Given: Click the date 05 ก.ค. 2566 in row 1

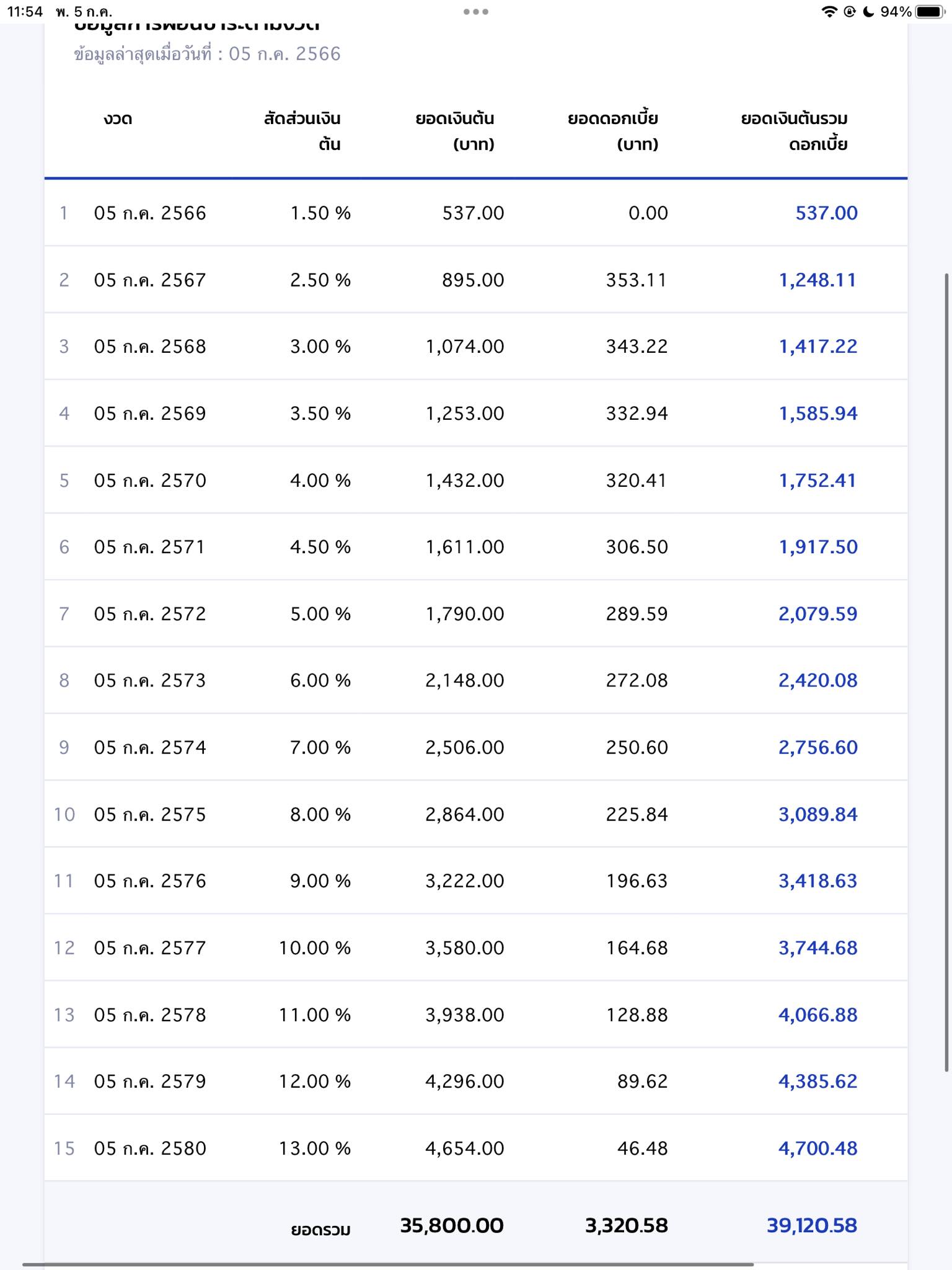Looking at the screenshot, I should (150, 213).
